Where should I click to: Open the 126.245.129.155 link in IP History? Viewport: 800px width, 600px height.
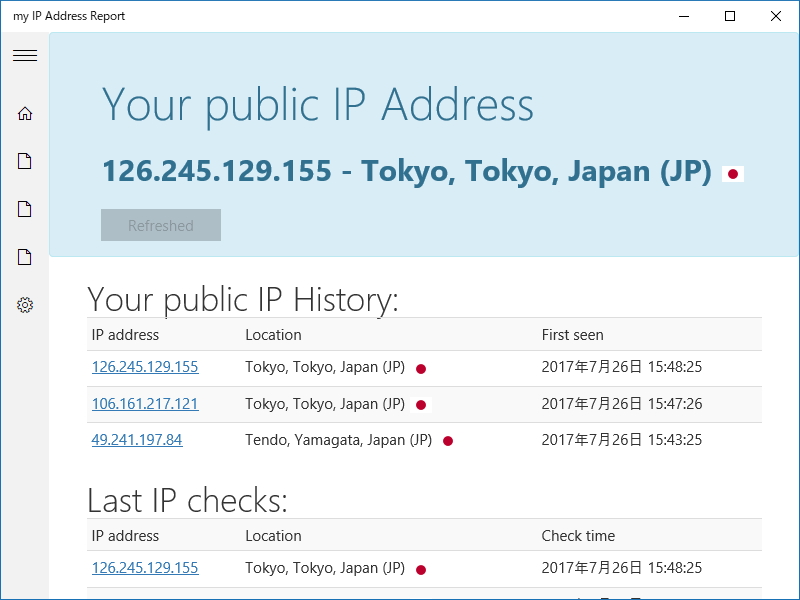[x=144, y=368]
